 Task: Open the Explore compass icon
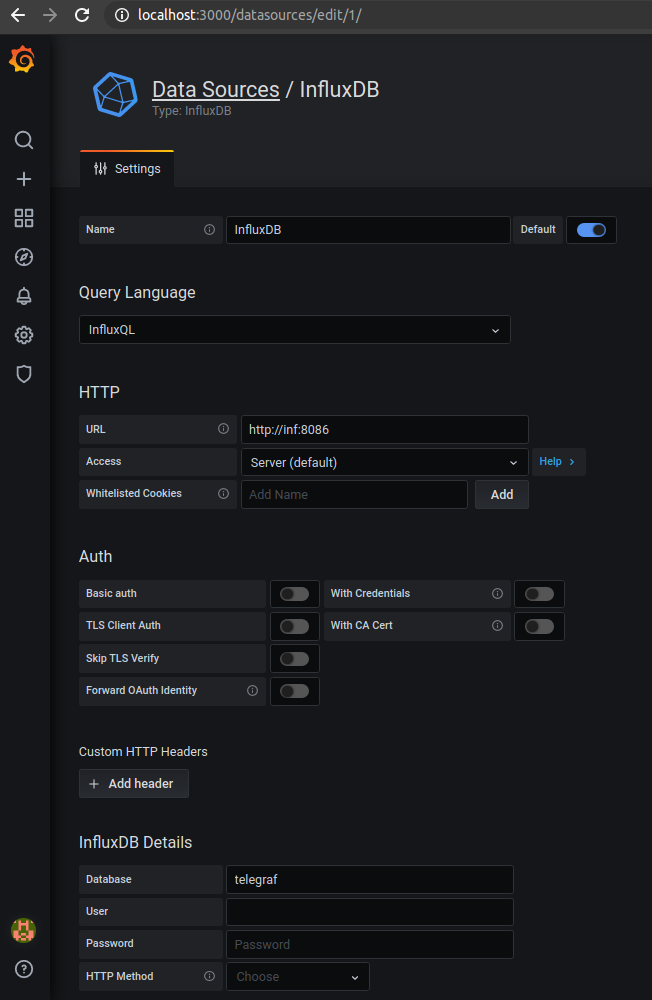[24, 257]
